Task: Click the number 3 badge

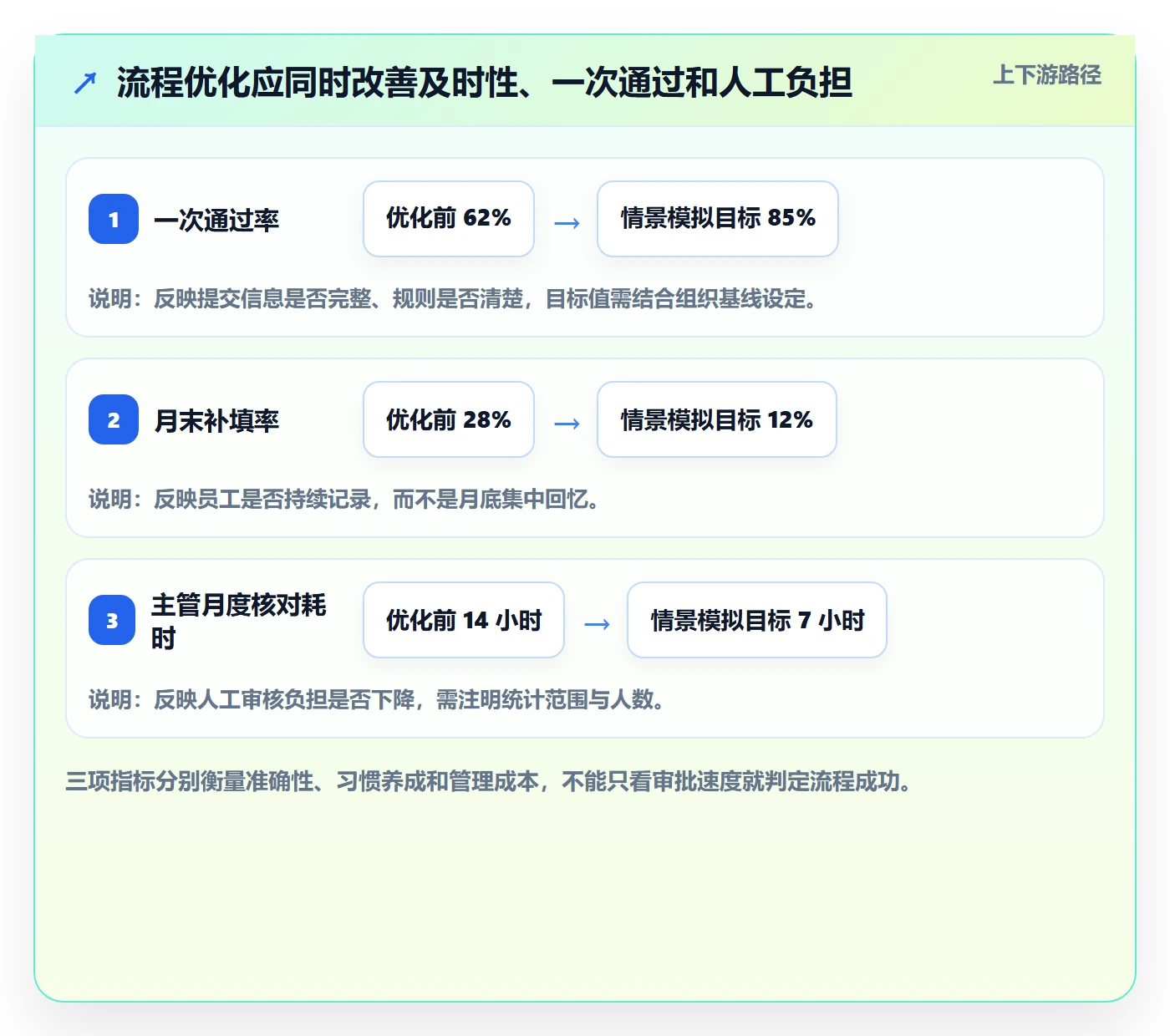Action: (x=112, y=620)
